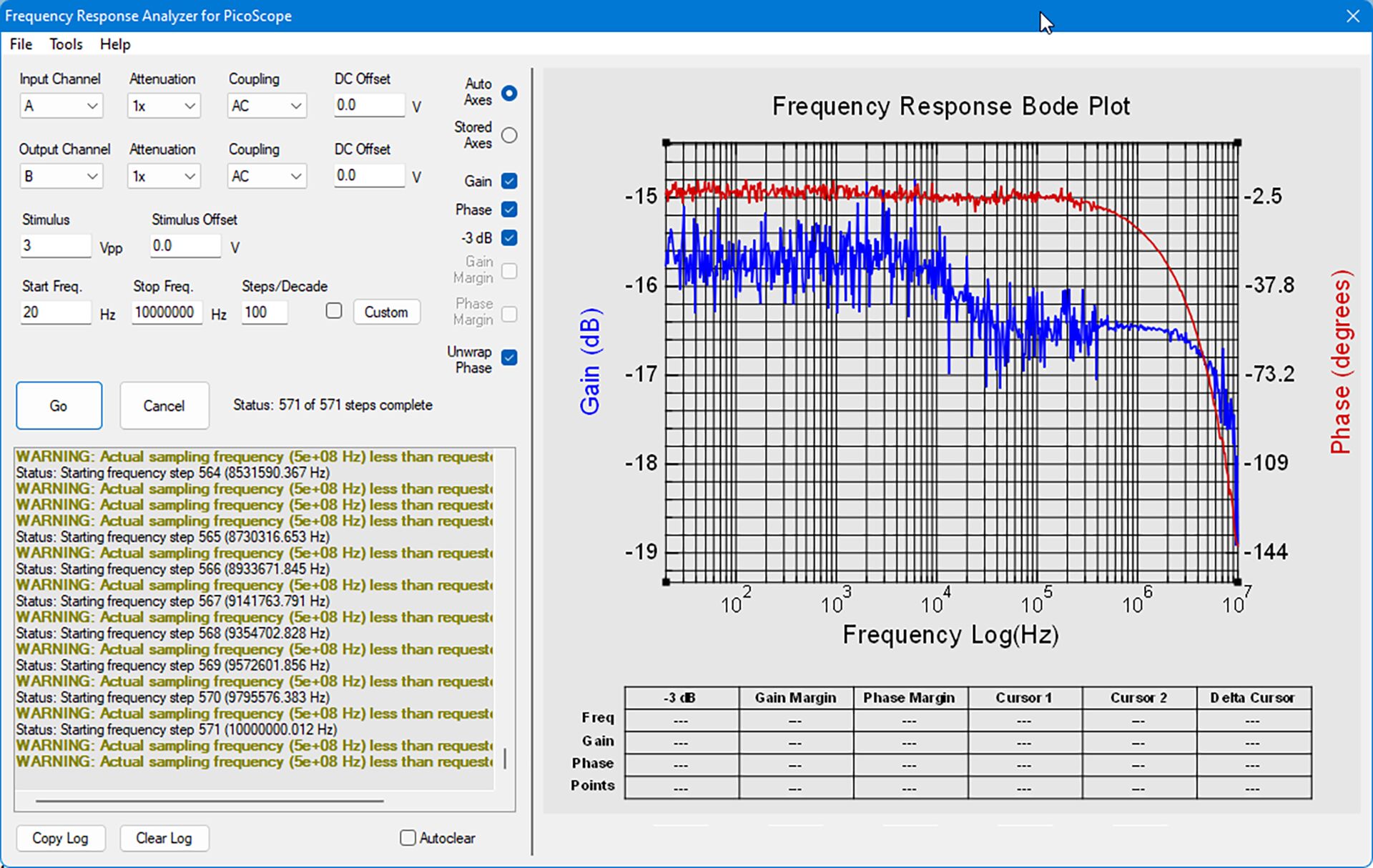Click the Custom button
This screenshot has height=868, width=1373.
(x=386, y=312)
